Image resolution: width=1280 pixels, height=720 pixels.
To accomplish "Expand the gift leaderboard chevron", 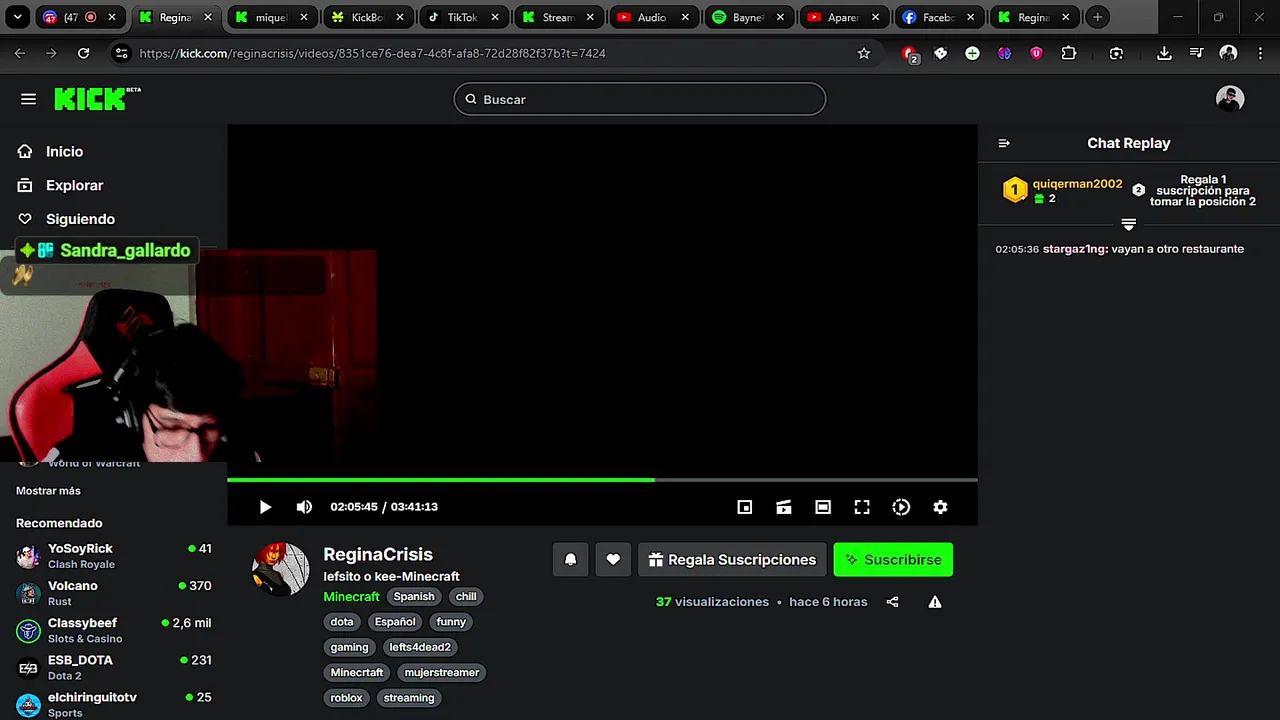I will pos(1129,224).
